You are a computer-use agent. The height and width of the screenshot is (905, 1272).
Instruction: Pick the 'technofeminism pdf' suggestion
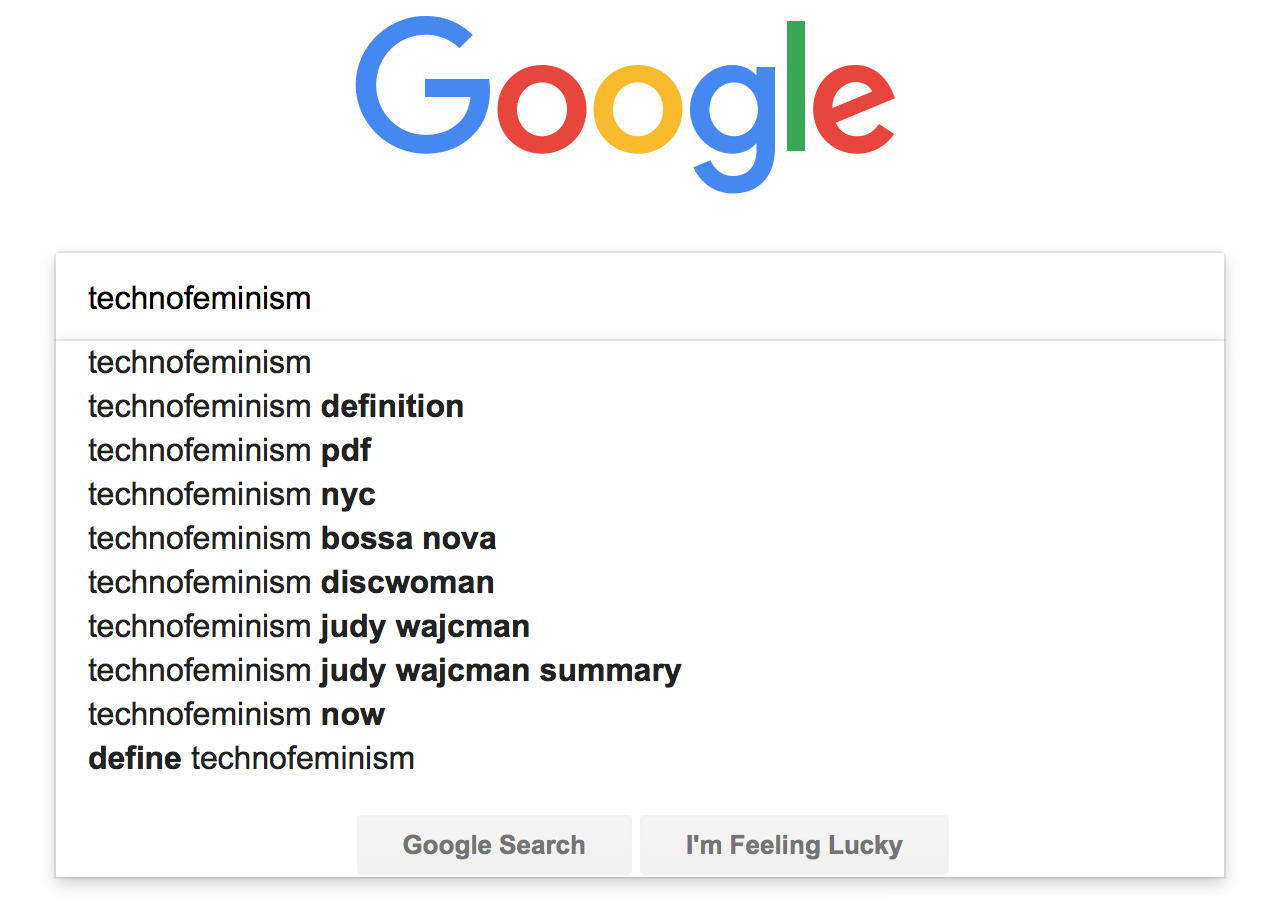tap(229, 450)
